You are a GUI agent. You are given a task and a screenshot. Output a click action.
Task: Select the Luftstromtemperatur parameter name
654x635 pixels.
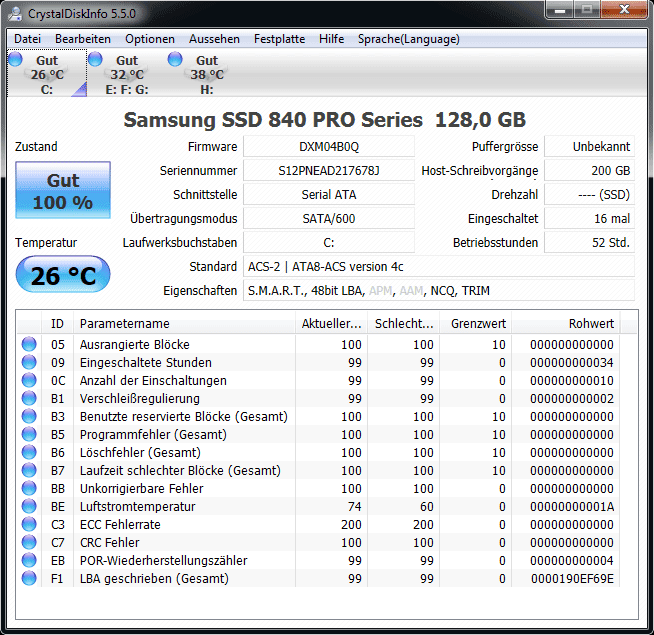(x=138, y=506)
